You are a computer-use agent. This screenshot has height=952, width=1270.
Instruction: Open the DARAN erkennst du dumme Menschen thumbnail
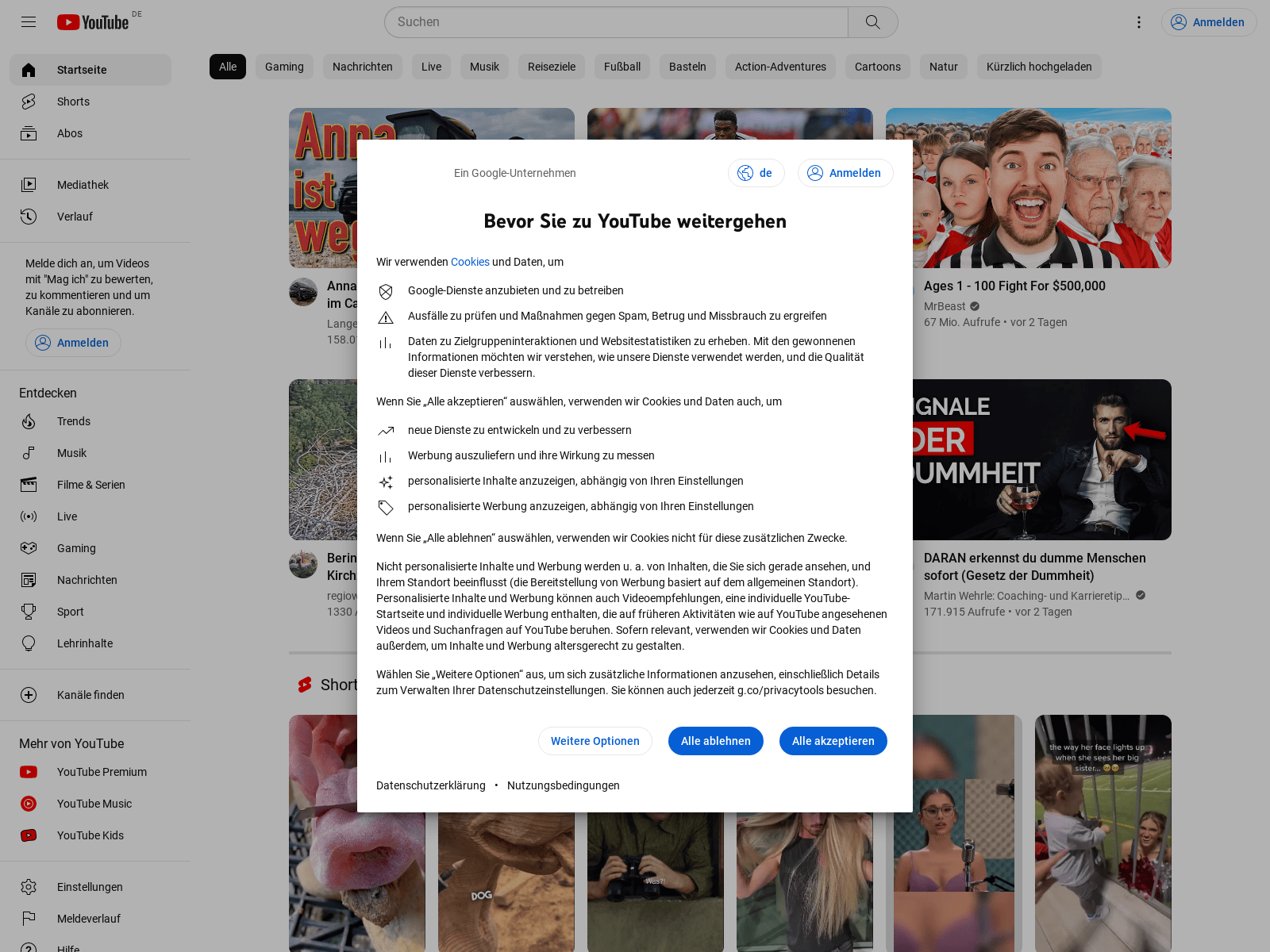[x=1042, y=459]
